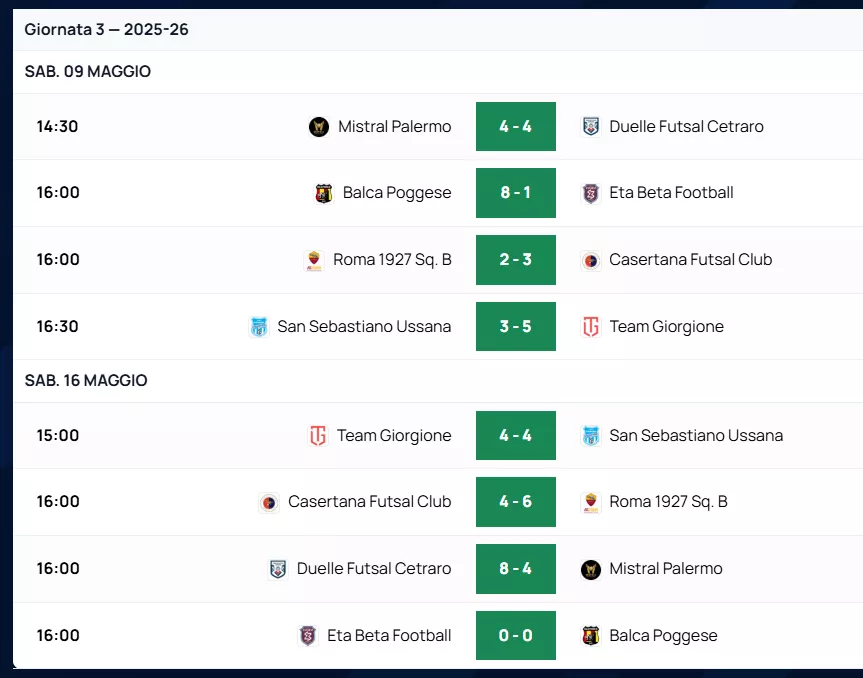Click the Giornata 3 — 2025-26 header

click(x=106, y=29)
